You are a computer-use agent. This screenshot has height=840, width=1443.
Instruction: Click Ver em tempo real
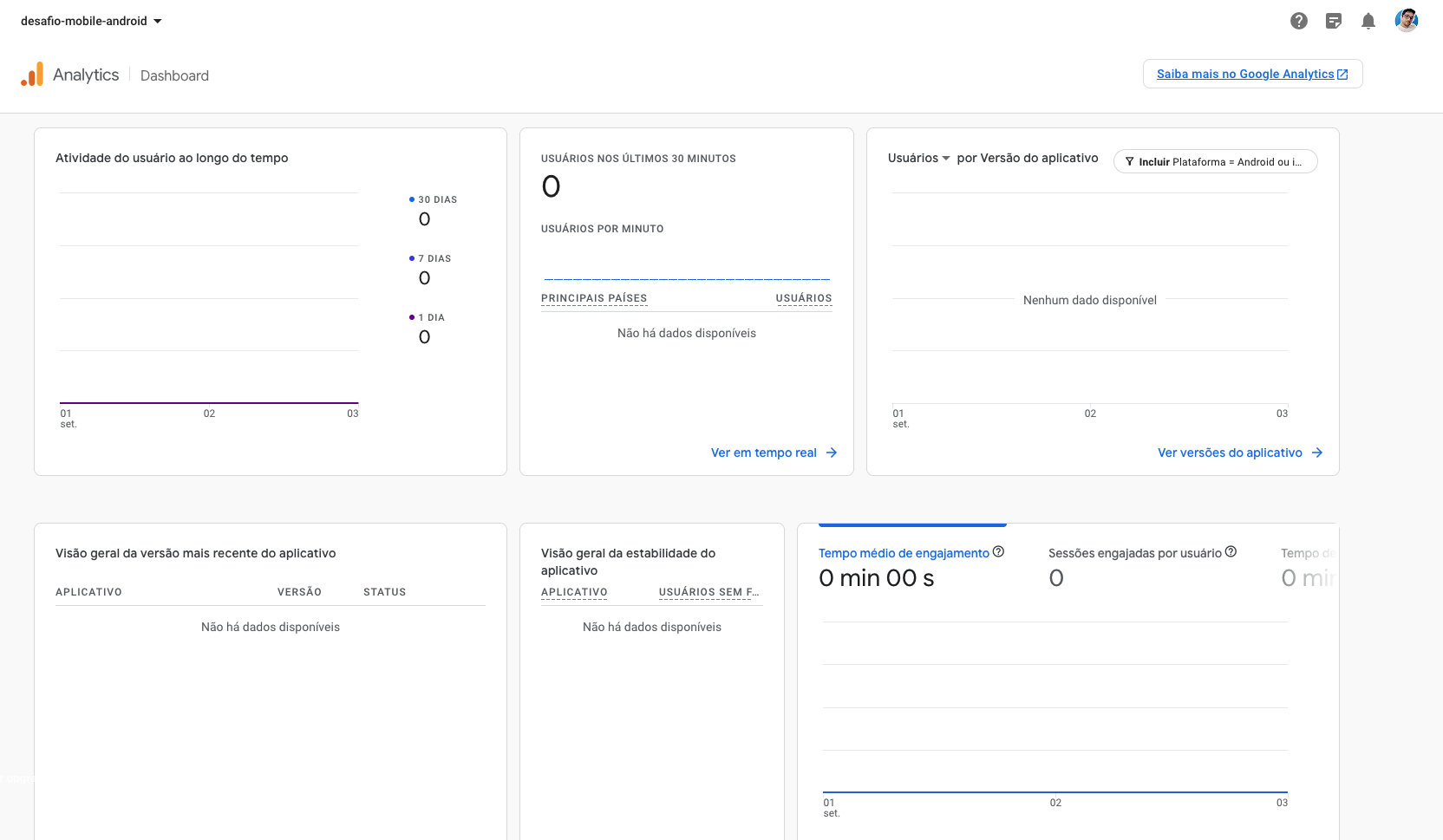773,452
